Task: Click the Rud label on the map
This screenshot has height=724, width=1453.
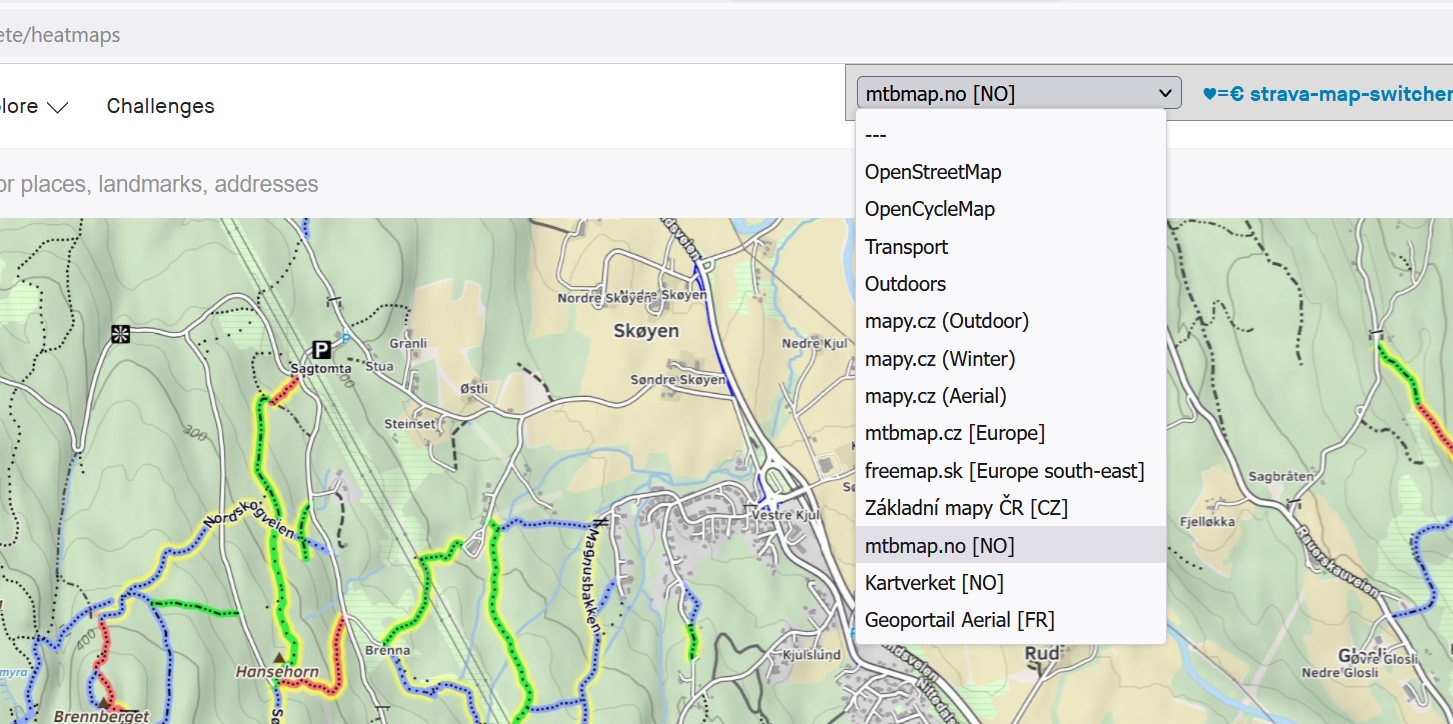Action: (1041, 654)
